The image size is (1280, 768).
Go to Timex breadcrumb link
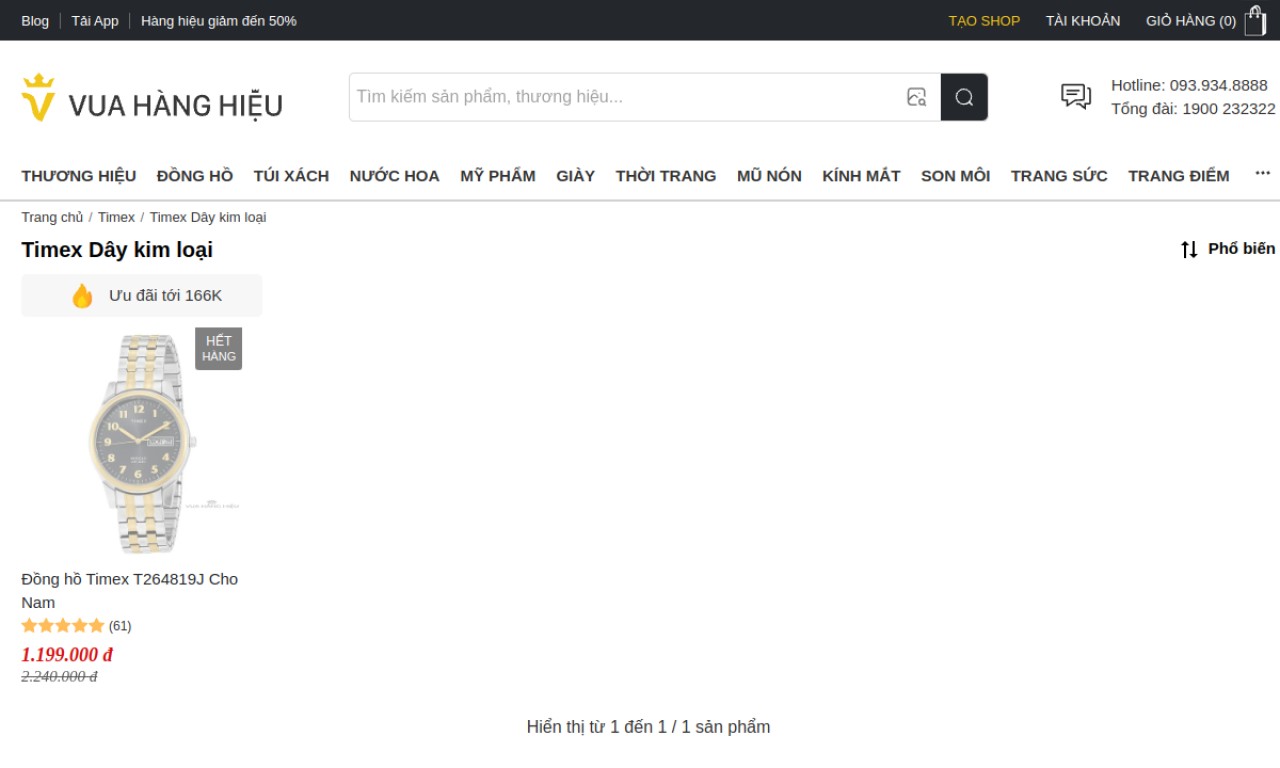pos(116,217)
